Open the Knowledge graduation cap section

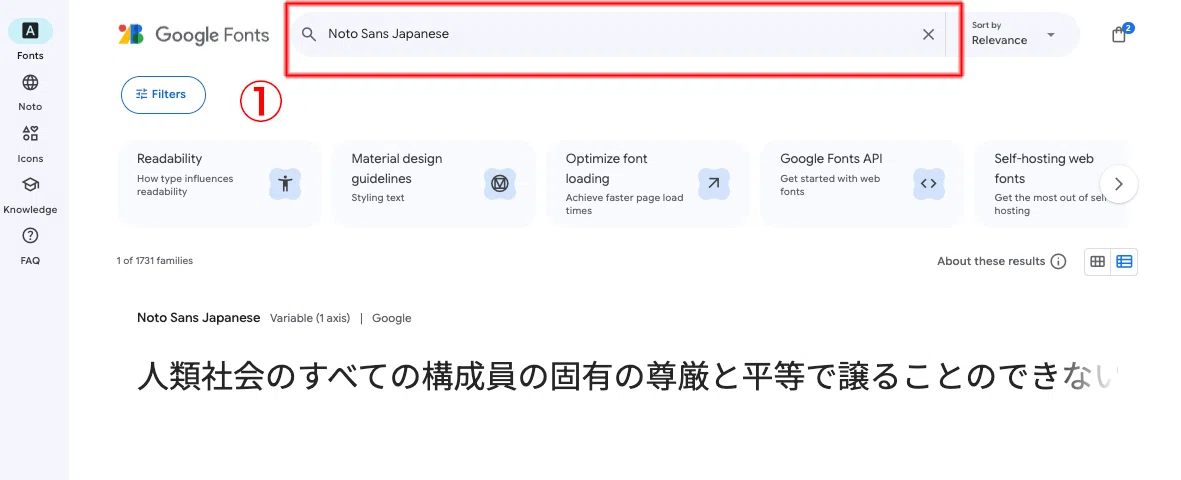tap(30, 194)
